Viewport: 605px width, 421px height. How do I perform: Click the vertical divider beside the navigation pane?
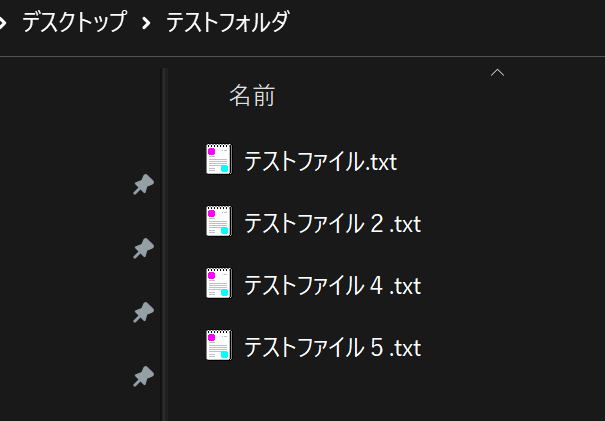pos(165,244)
